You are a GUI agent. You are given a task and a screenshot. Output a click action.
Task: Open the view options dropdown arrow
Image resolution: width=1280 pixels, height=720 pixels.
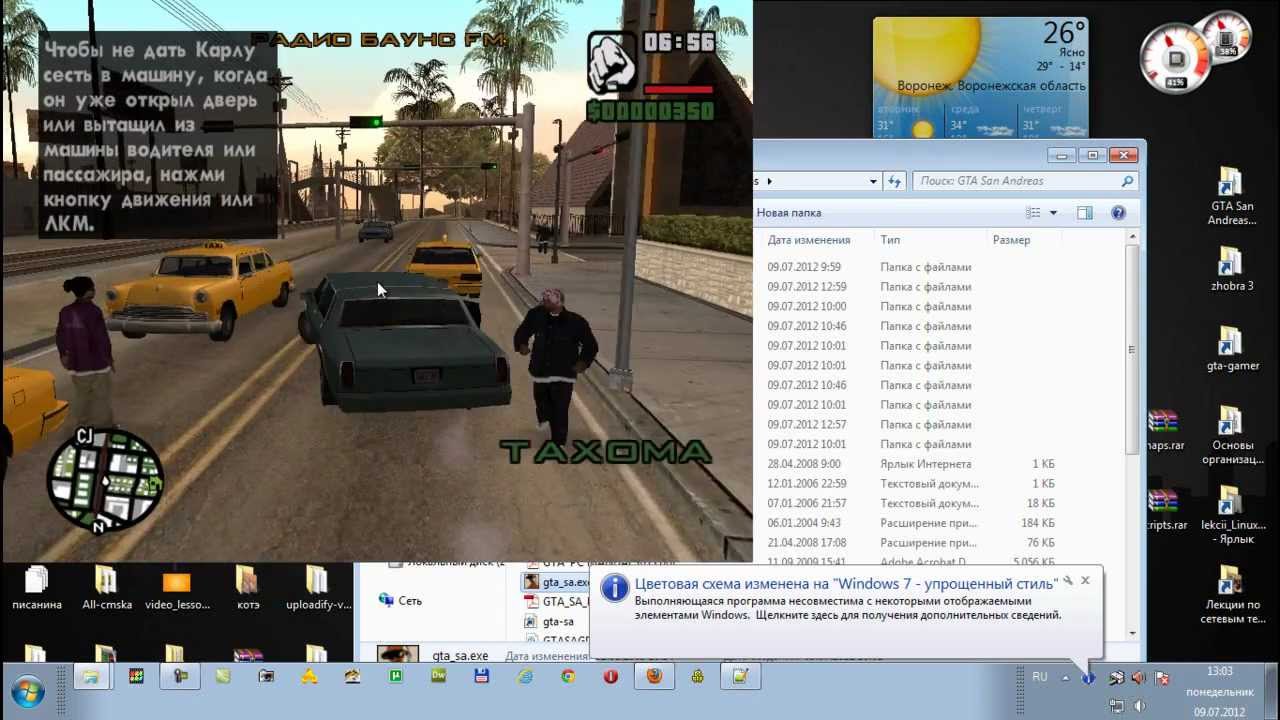tap(1053, 213)
